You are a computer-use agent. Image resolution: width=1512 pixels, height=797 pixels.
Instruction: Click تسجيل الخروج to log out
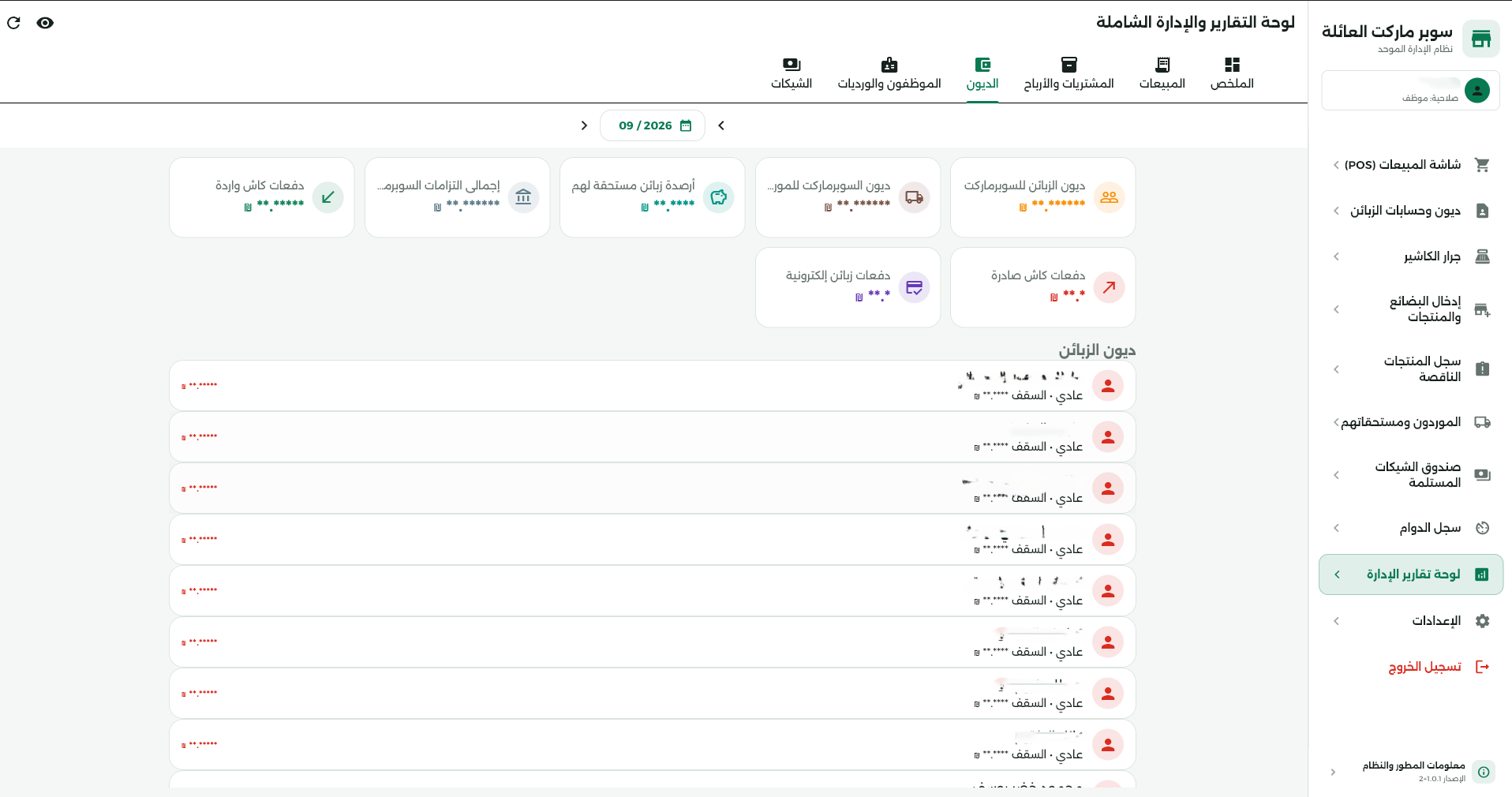click(x=1424, y=667)
